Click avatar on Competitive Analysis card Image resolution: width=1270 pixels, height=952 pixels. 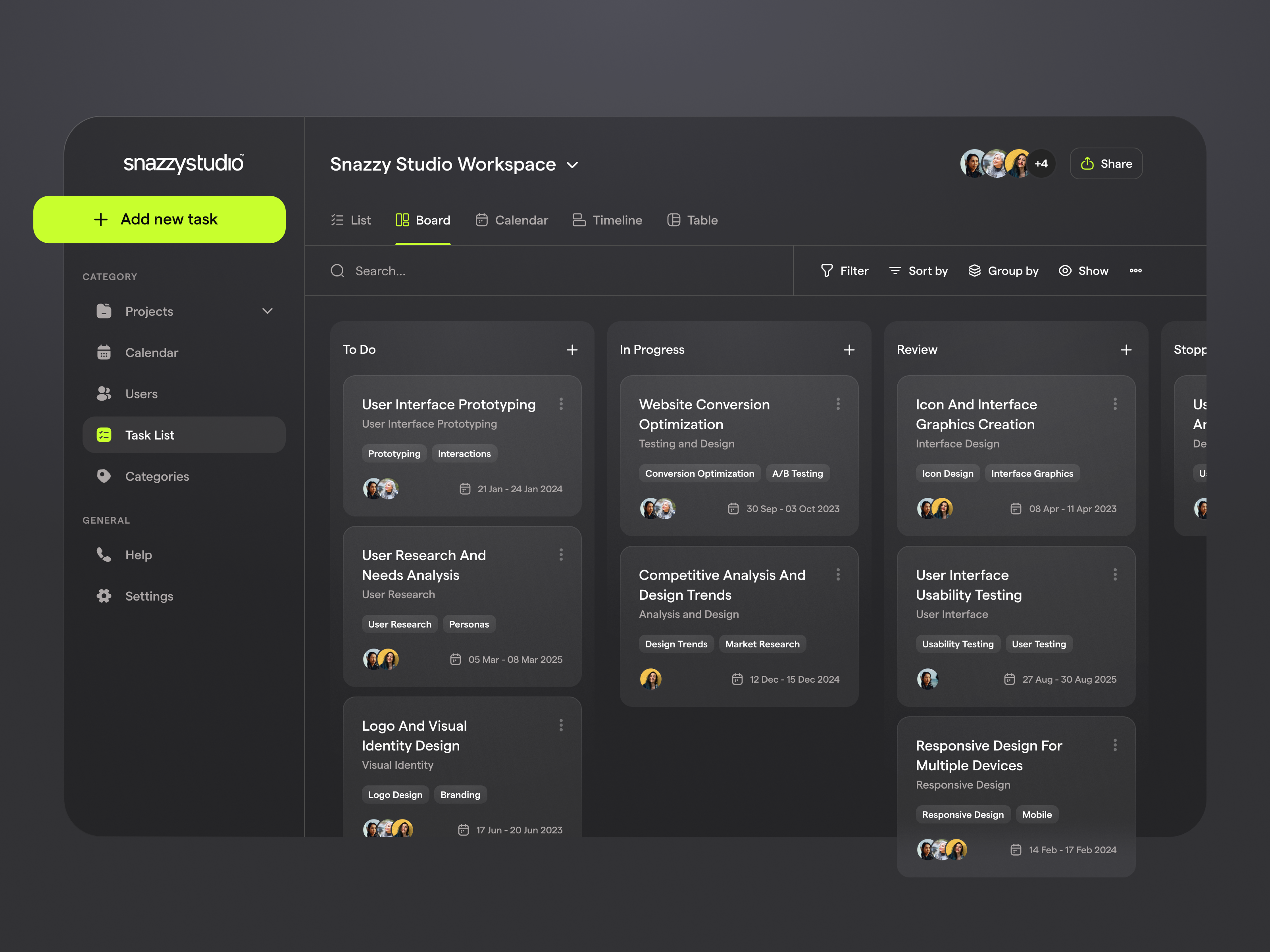coord(650,679)
